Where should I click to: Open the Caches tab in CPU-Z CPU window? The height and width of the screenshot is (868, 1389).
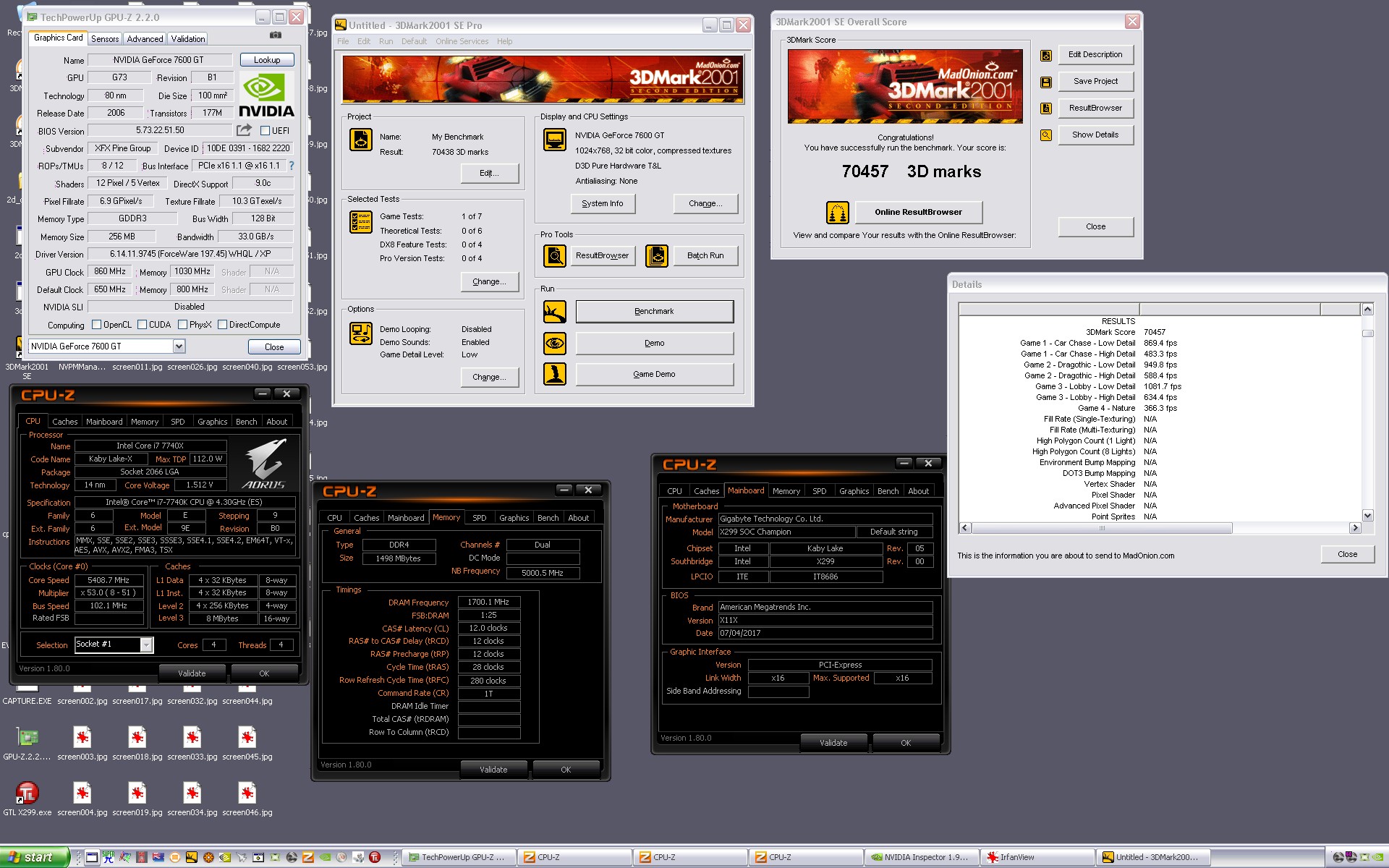(x=64, y=422)
